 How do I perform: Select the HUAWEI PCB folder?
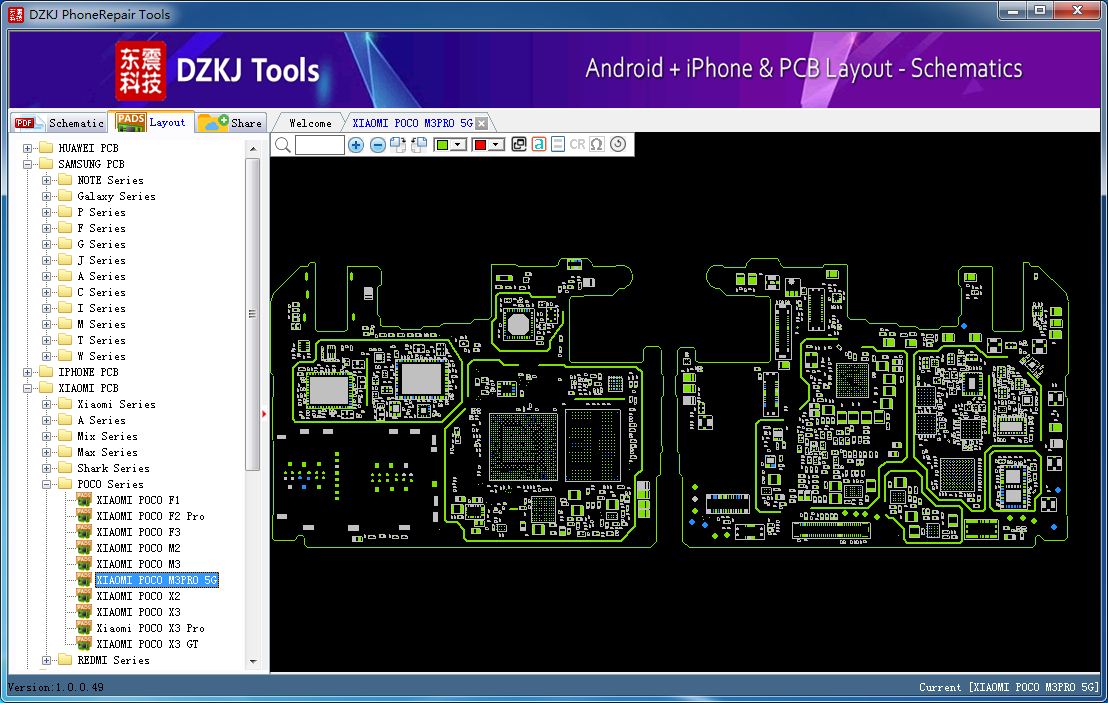(88, 148)
